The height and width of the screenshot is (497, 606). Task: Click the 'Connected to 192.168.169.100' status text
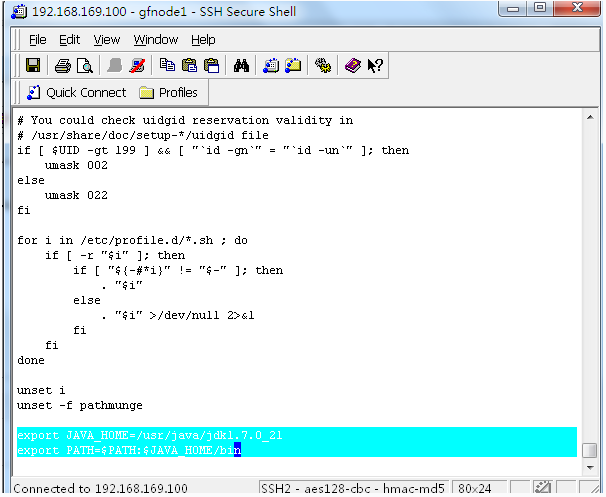point(100,488)
